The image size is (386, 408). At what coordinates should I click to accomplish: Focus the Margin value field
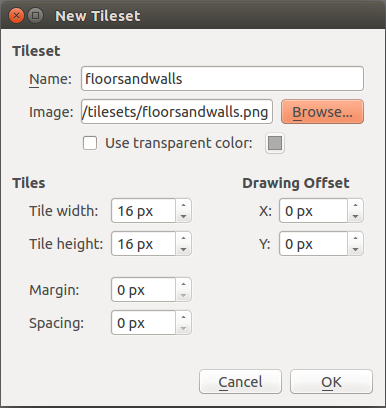[x=144, y=290]
